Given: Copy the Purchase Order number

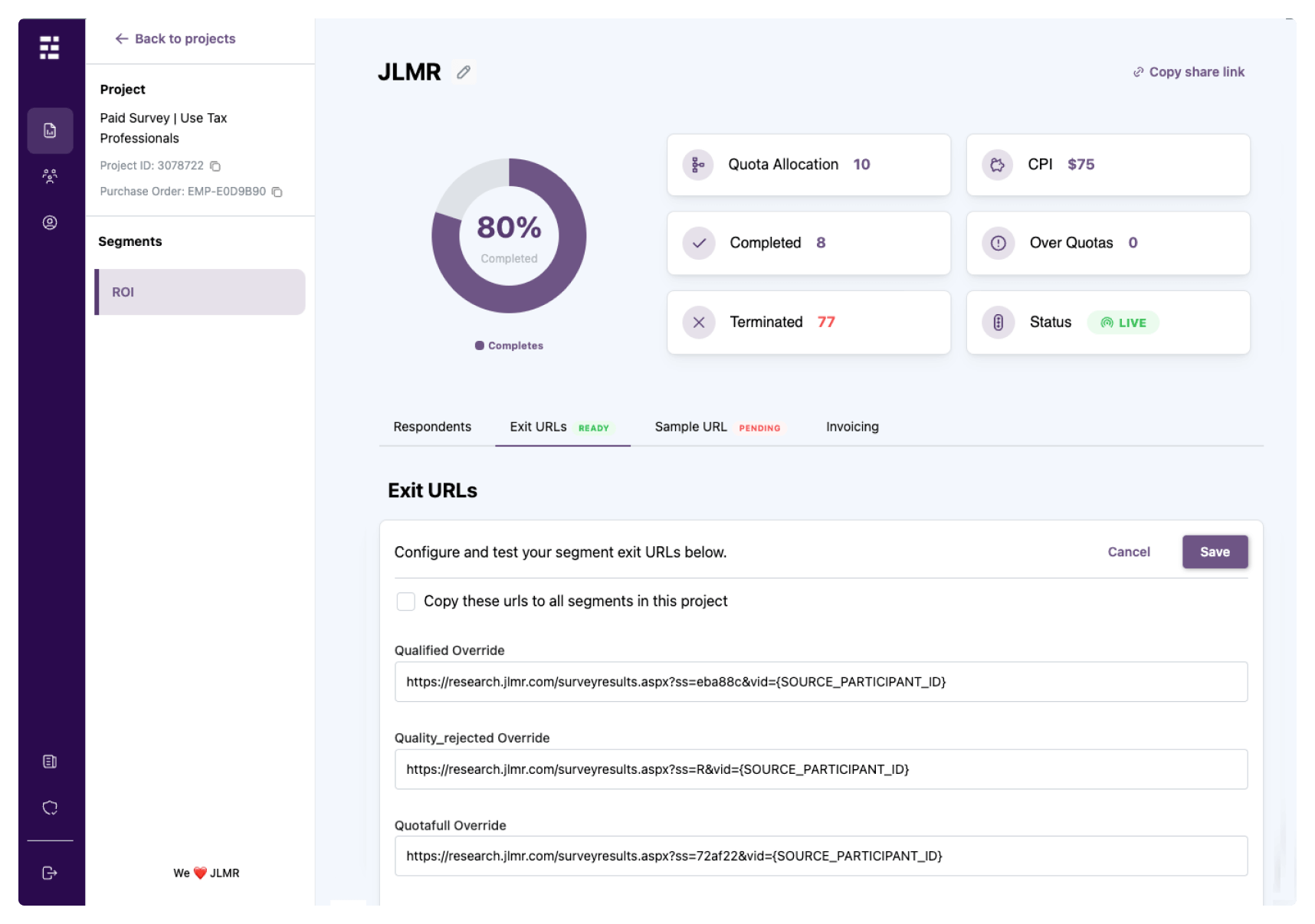Looking at the screenshot, I should [277, 192].
